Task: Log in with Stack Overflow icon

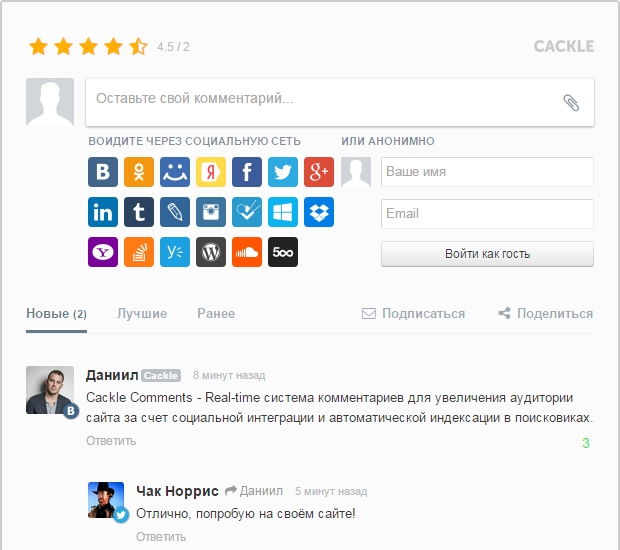Action: (139, 252)
